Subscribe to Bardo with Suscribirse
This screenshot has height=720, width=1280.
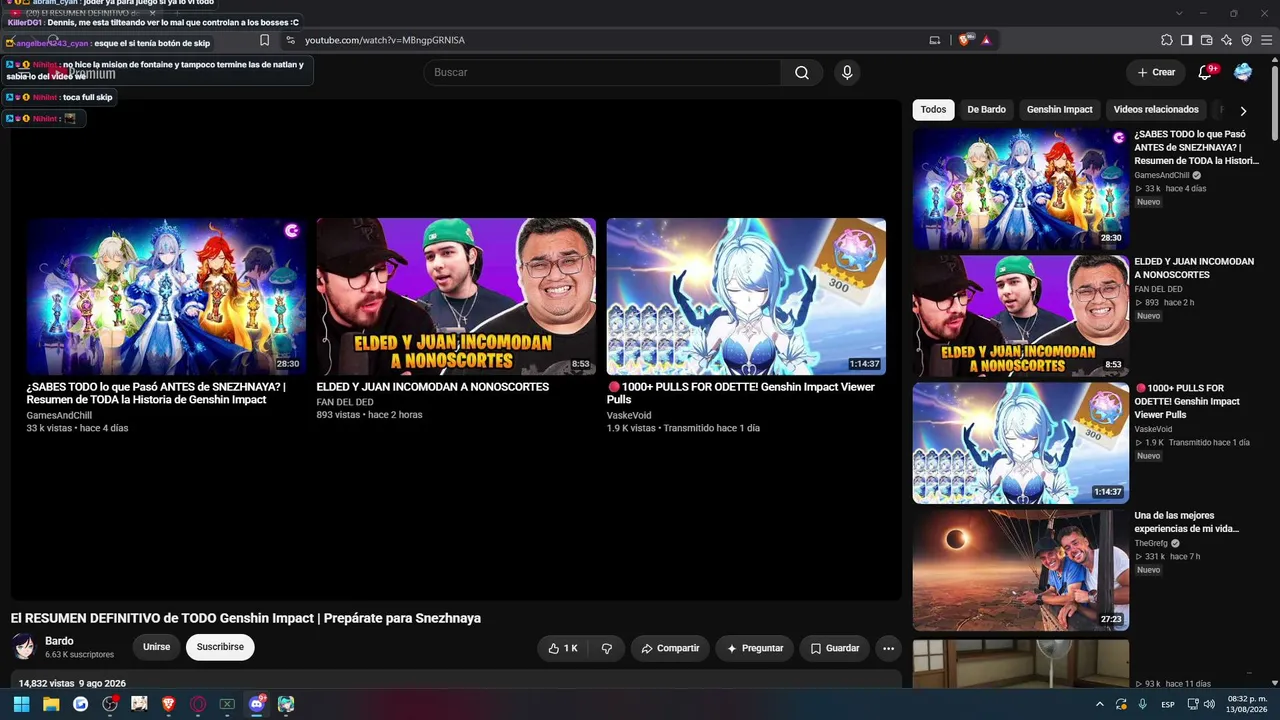[x=220, y=647]
